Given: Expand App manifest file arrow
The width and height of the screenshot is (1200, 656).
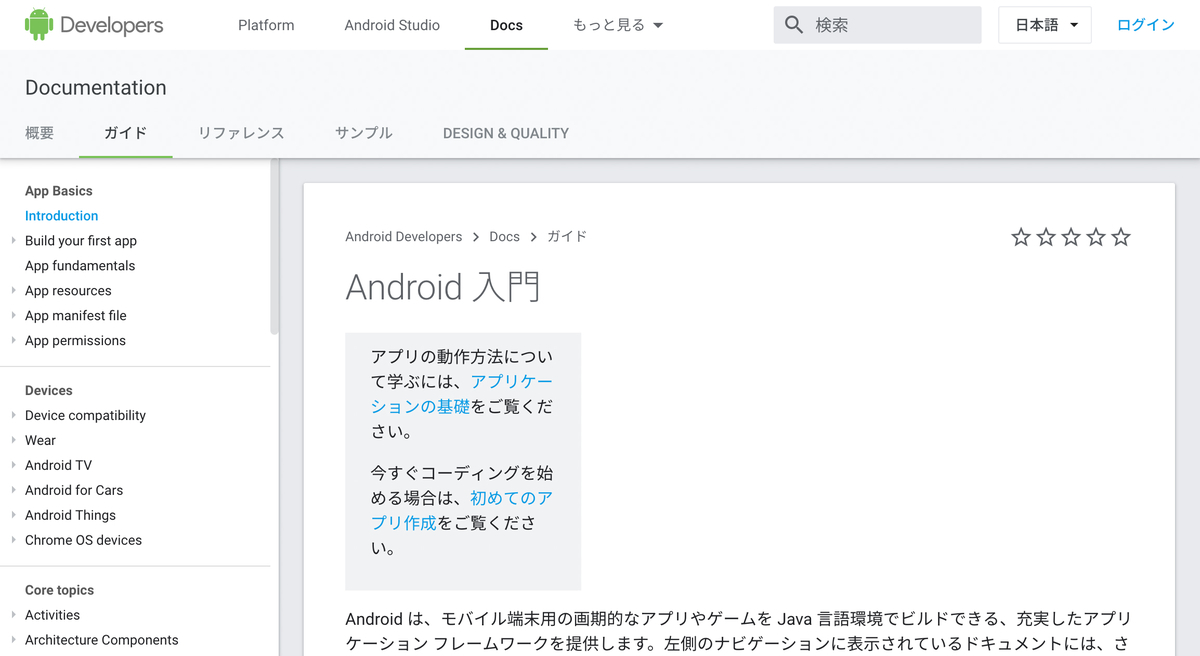Looking at the screenshot, I should click(x=13, y=315).
